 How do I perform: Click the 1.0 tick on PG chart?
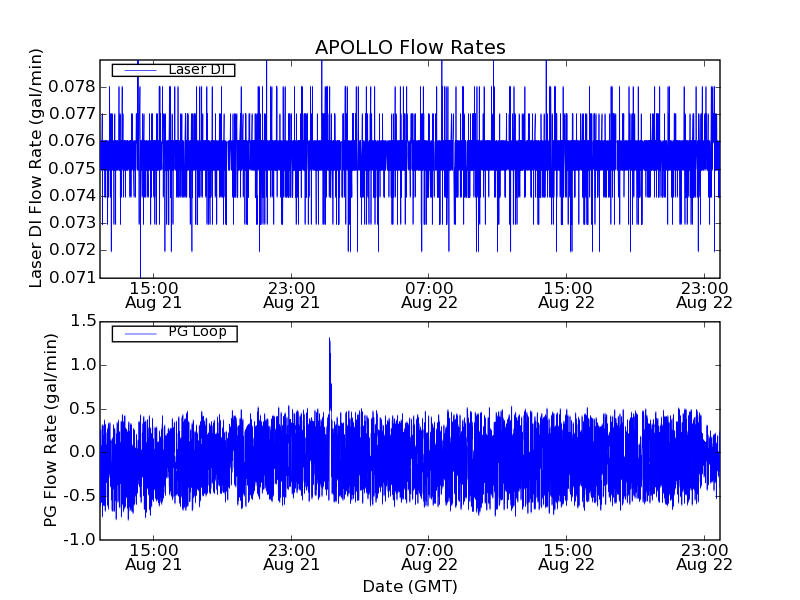pyautogui.click(x=83, y=365)
